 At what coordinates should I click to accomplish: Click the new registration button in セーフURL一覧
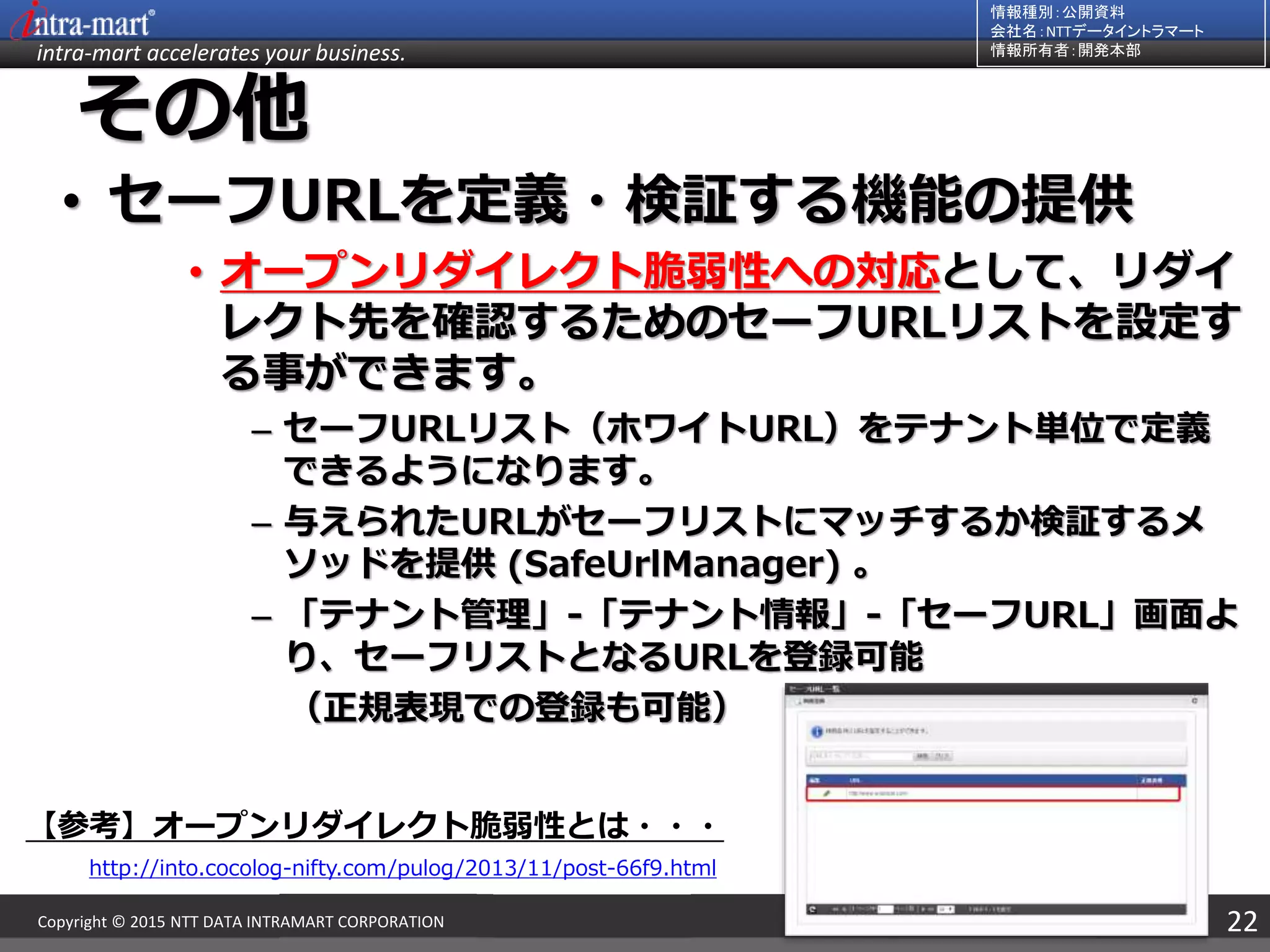[x=811, y=701]
